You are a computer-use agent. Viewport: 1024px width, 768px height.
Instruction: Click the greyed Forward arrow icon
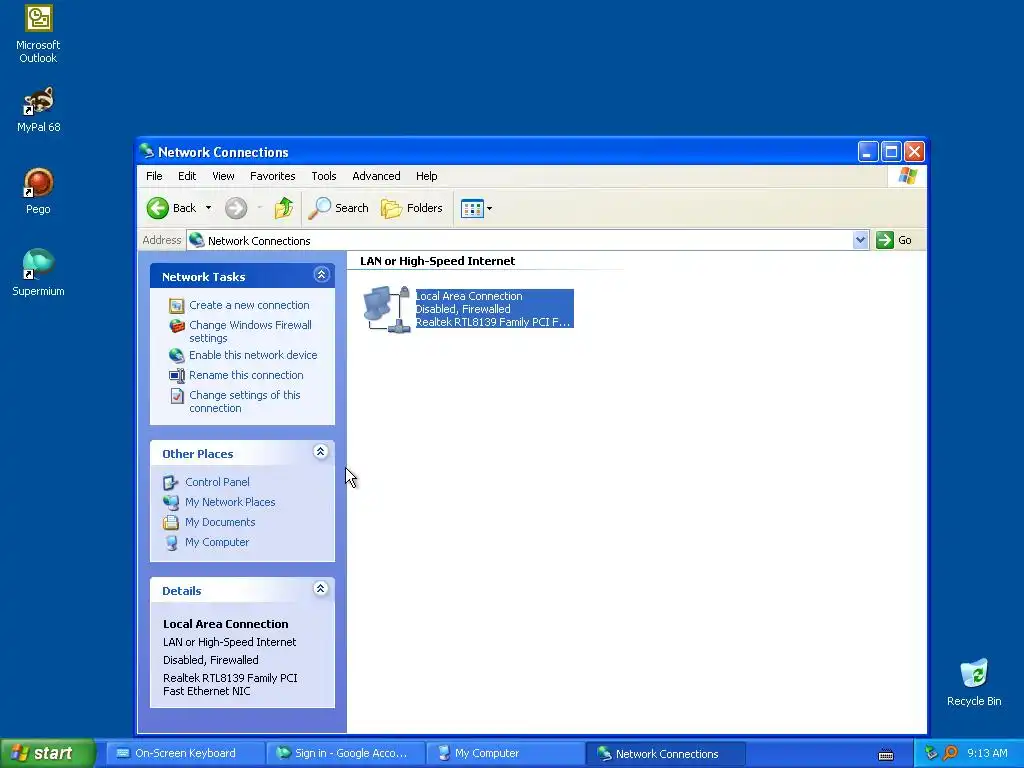pos(236,208)
